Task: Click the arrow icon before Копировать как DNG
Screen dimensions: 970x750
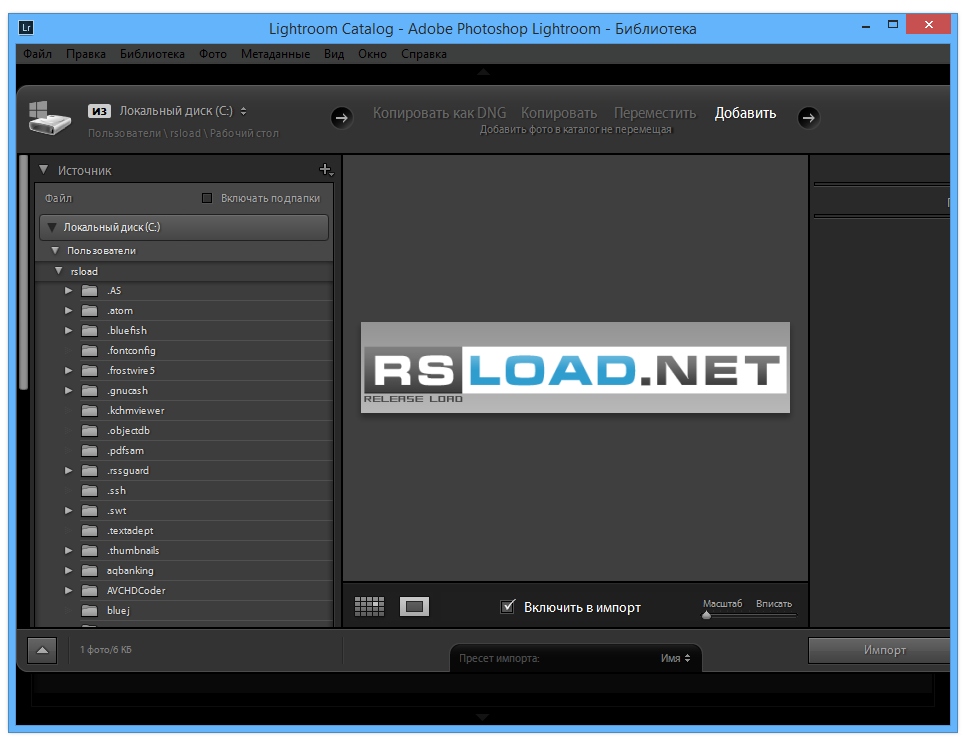Action: tap(341, 118)
